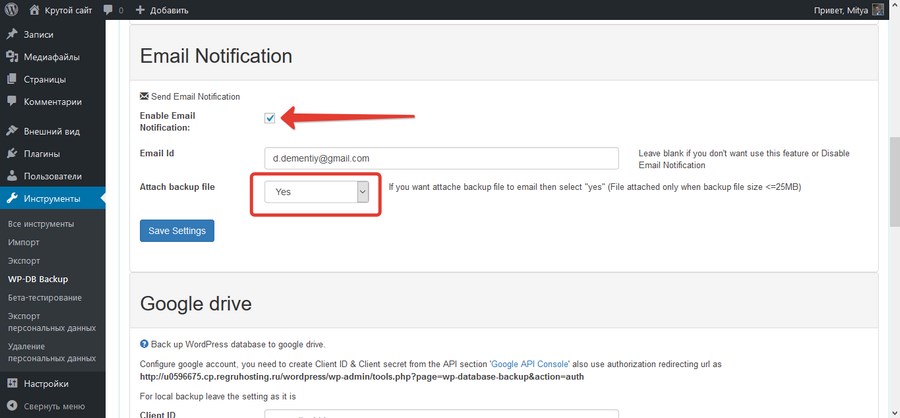Select Бета-тестирование submenu item
The height and width of the screenshot is (418, 900).
pos(45,297)
